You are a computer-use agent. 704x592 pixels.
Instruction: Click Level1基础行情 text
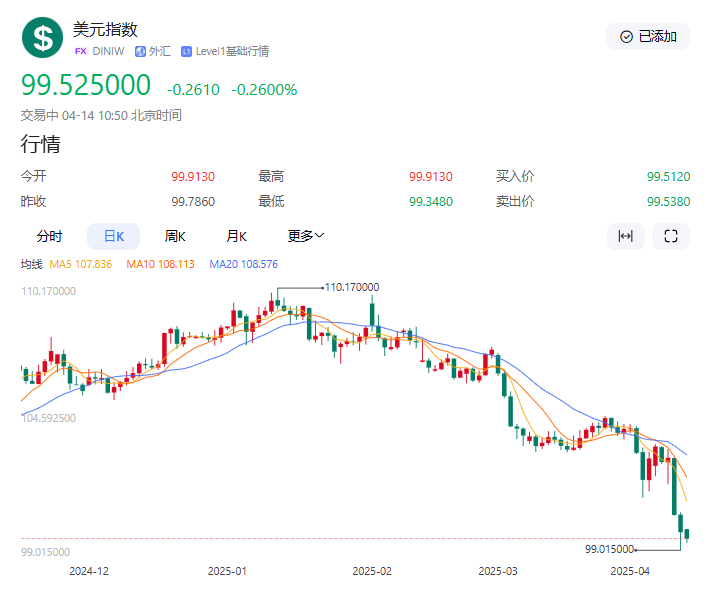(x=233, y=52)
